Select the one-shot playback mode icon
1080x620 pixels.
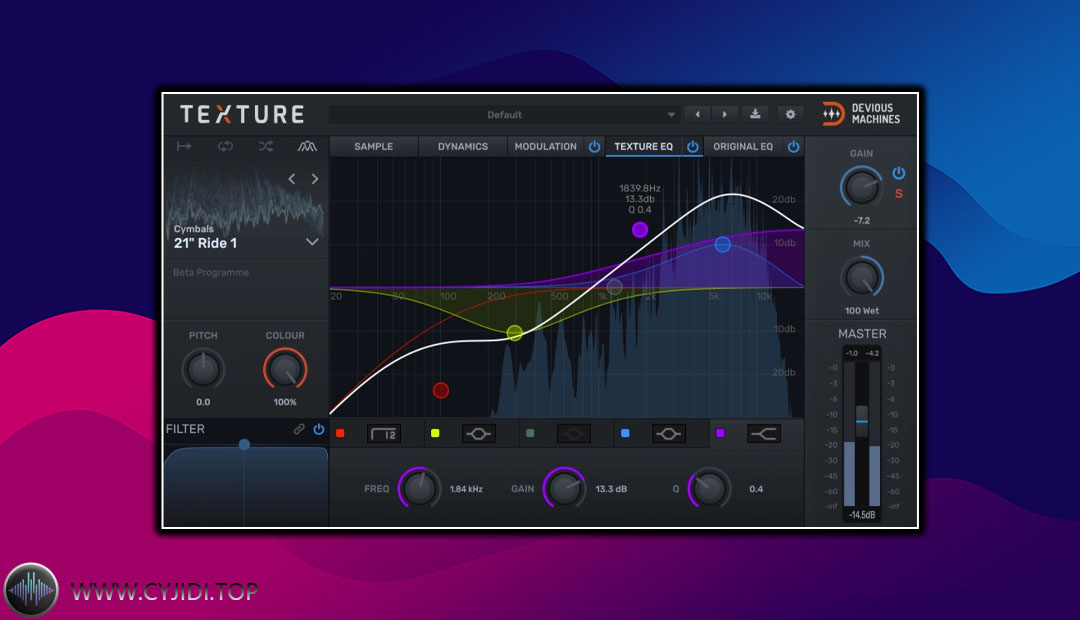coord(184,146)
